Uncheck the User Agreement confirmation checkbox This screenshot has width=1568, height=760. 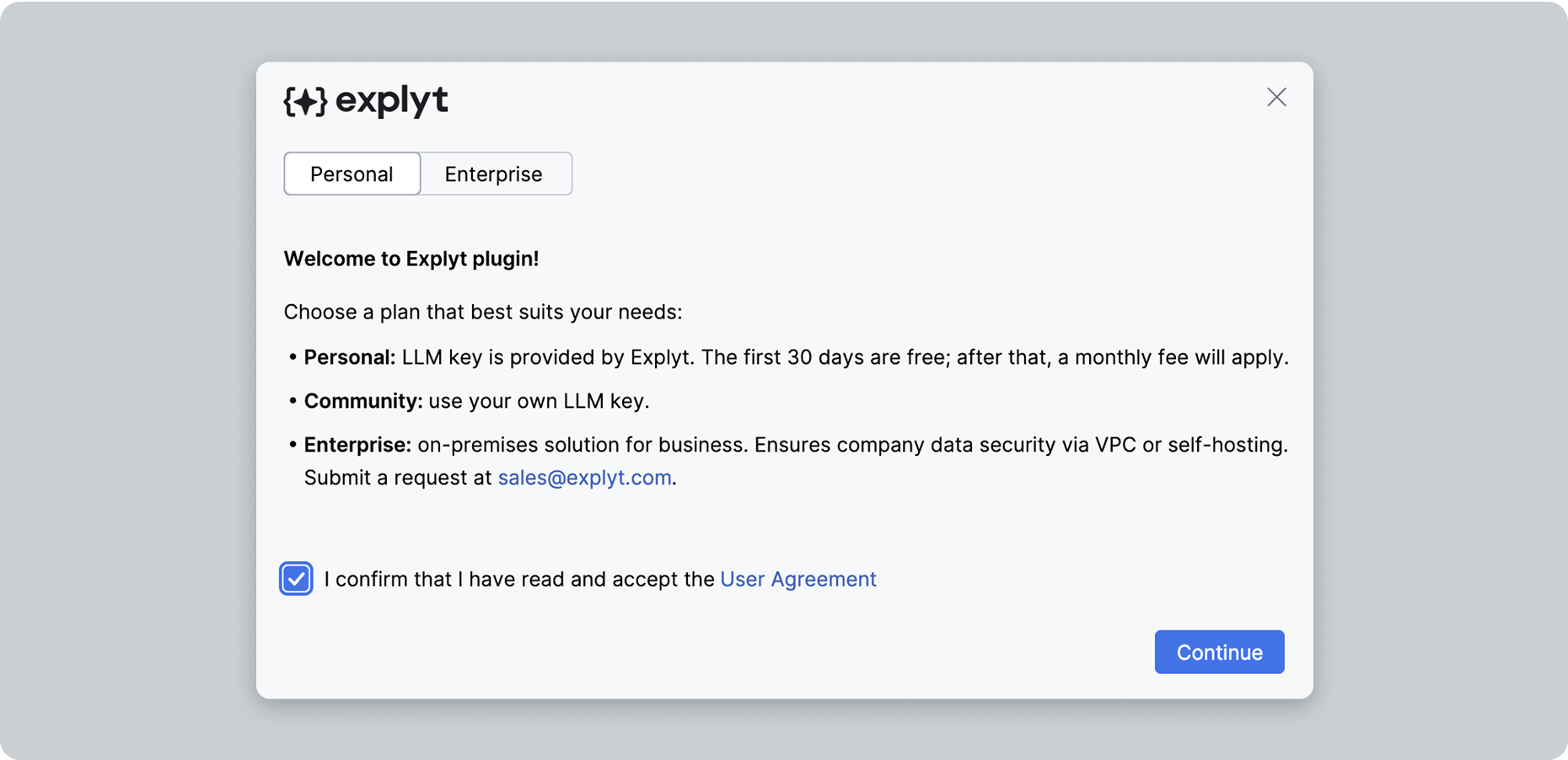tap(296, 579)
